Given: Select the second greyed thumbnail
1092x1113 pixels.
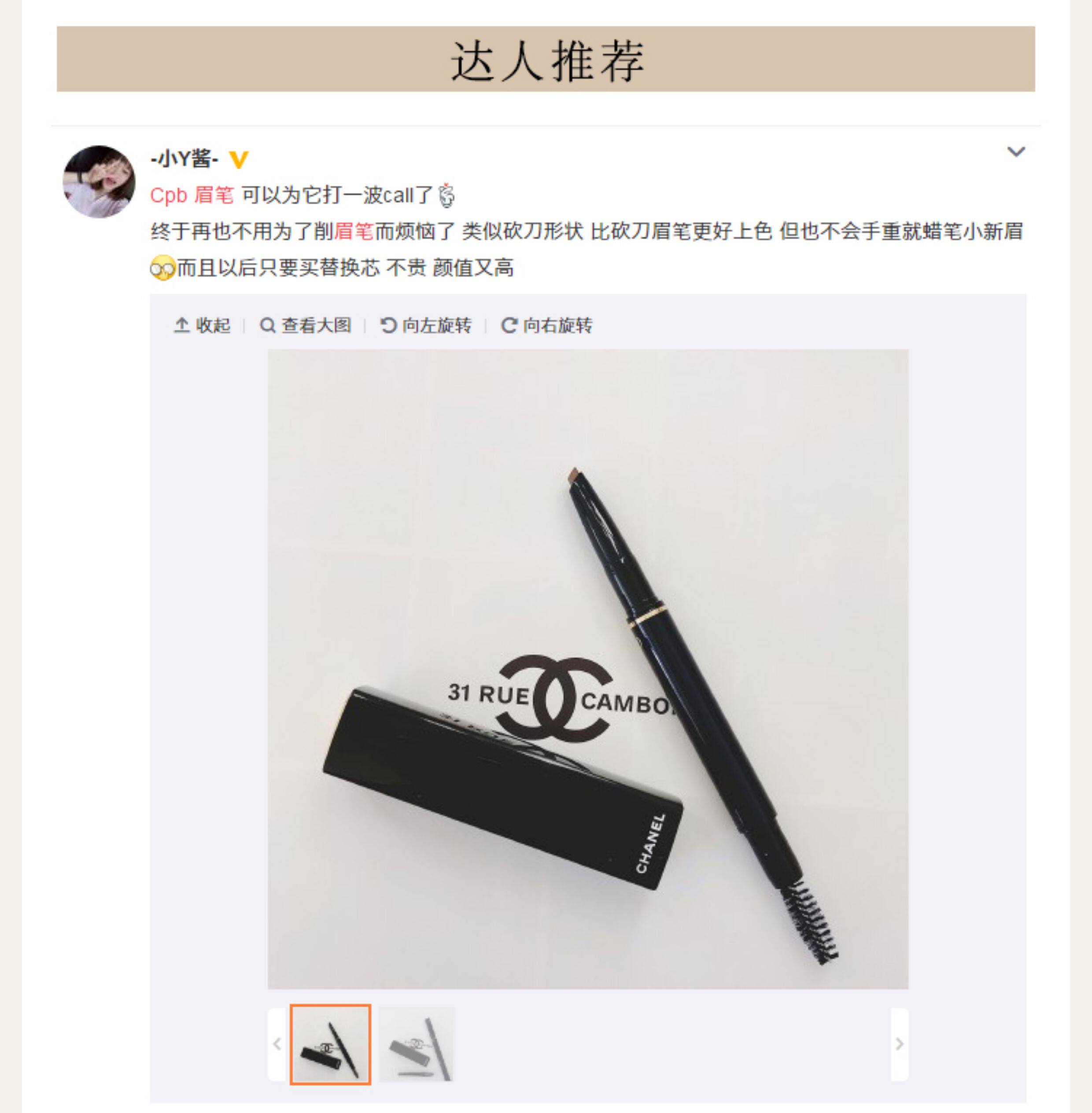Looking at the screenshot, I should tap(417, 1044).
